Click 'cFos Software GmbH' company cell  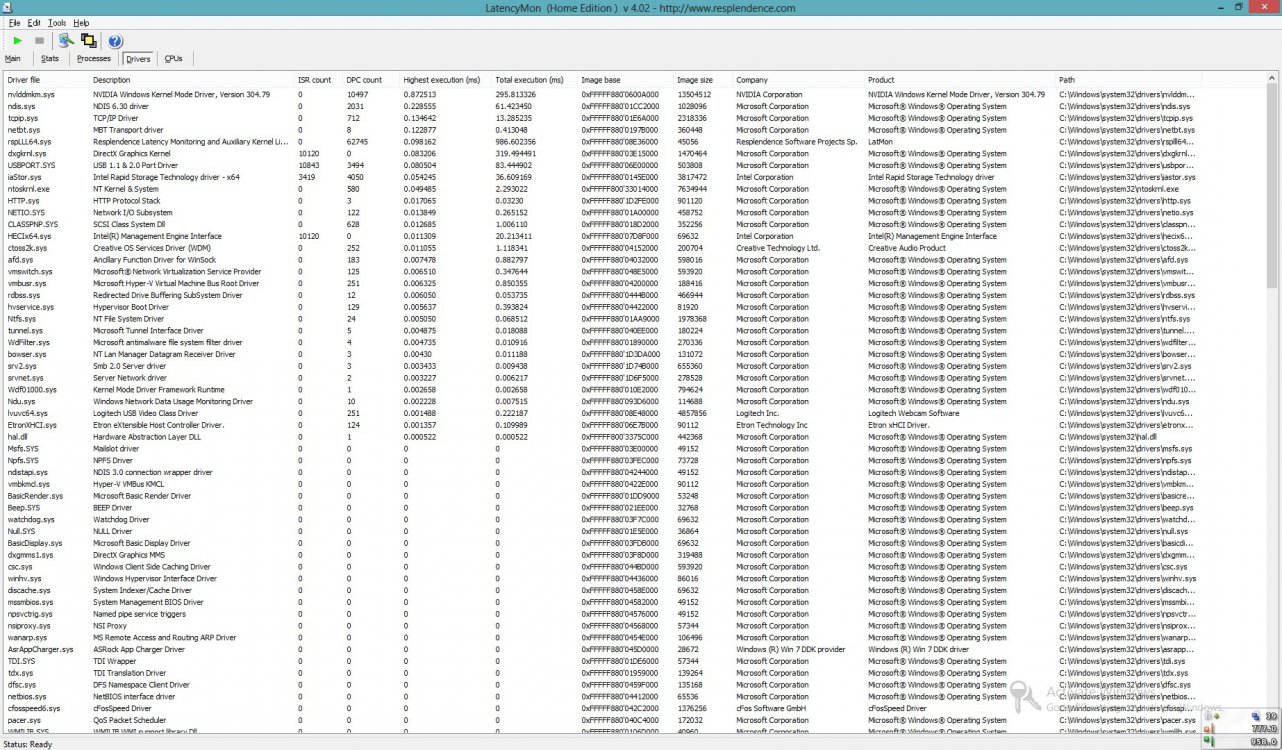771,708
